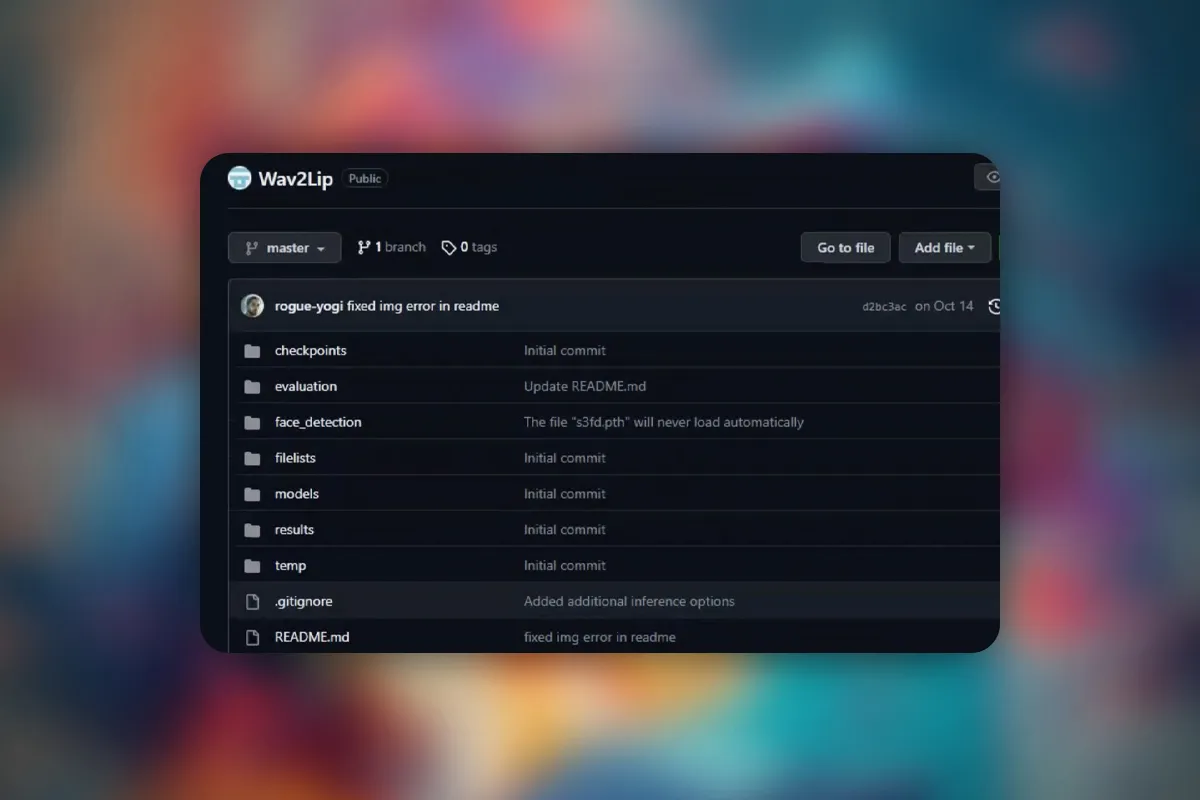Screen dimensions: 1200x800
Task: Open the face_detection folder
Action: (x=318, y=422)
